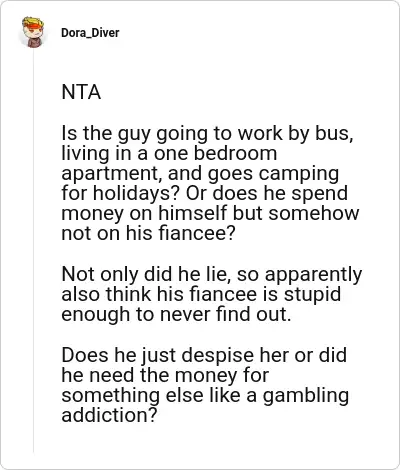Click the final word 'addiction?'
The height and width of the screenshot is (470, 400).
click(x=109, y=415)
